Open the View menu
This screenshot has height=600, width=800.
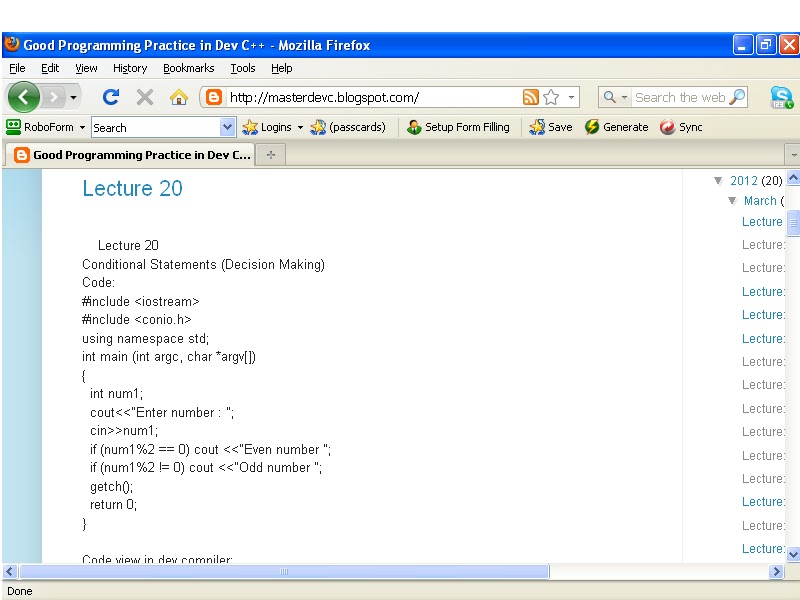86,68
